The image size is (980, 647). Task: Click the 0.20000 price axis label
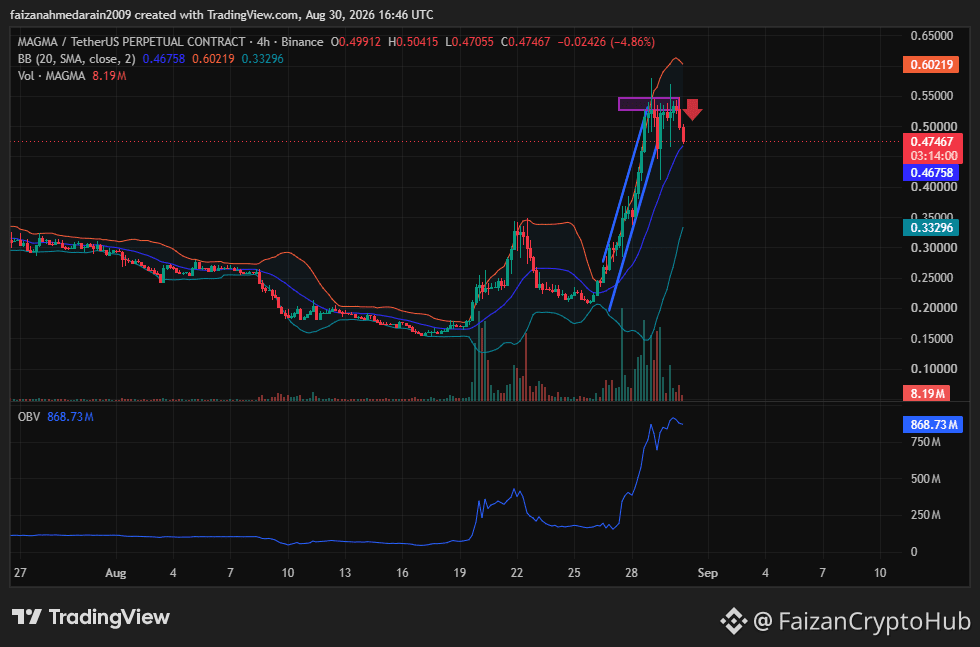point(934,308)
